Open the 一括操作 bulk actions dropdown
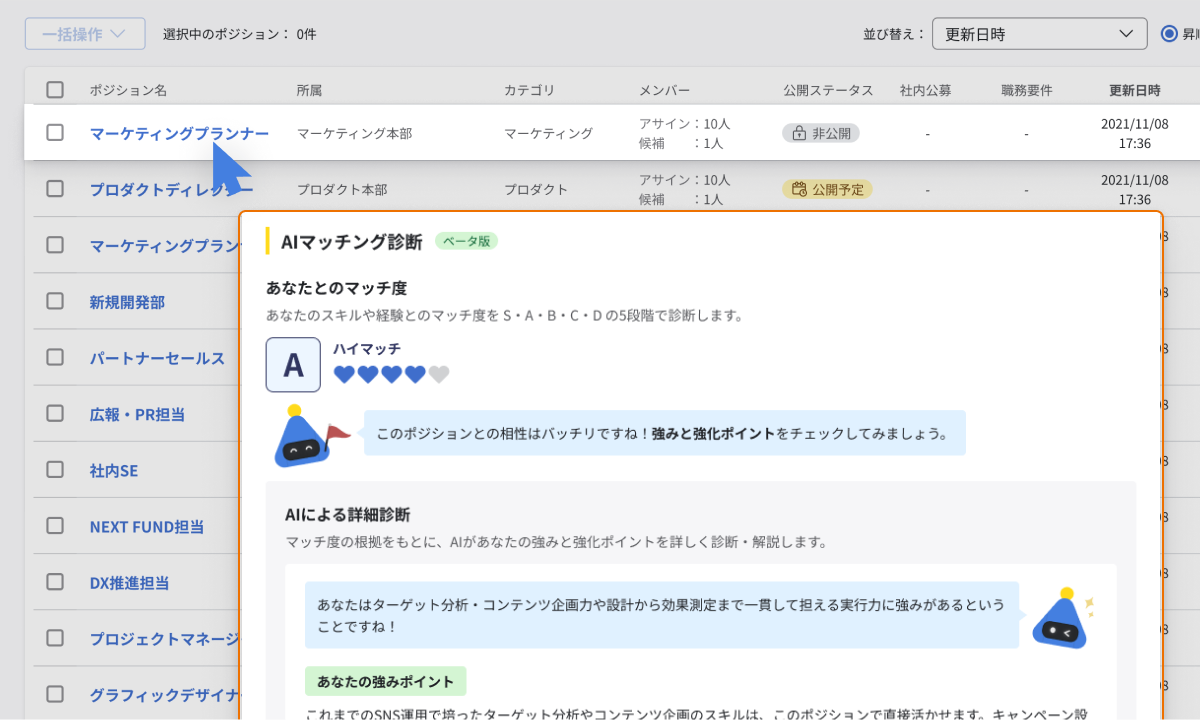The width and height of the screenshot is (1200, 720). 85,33
